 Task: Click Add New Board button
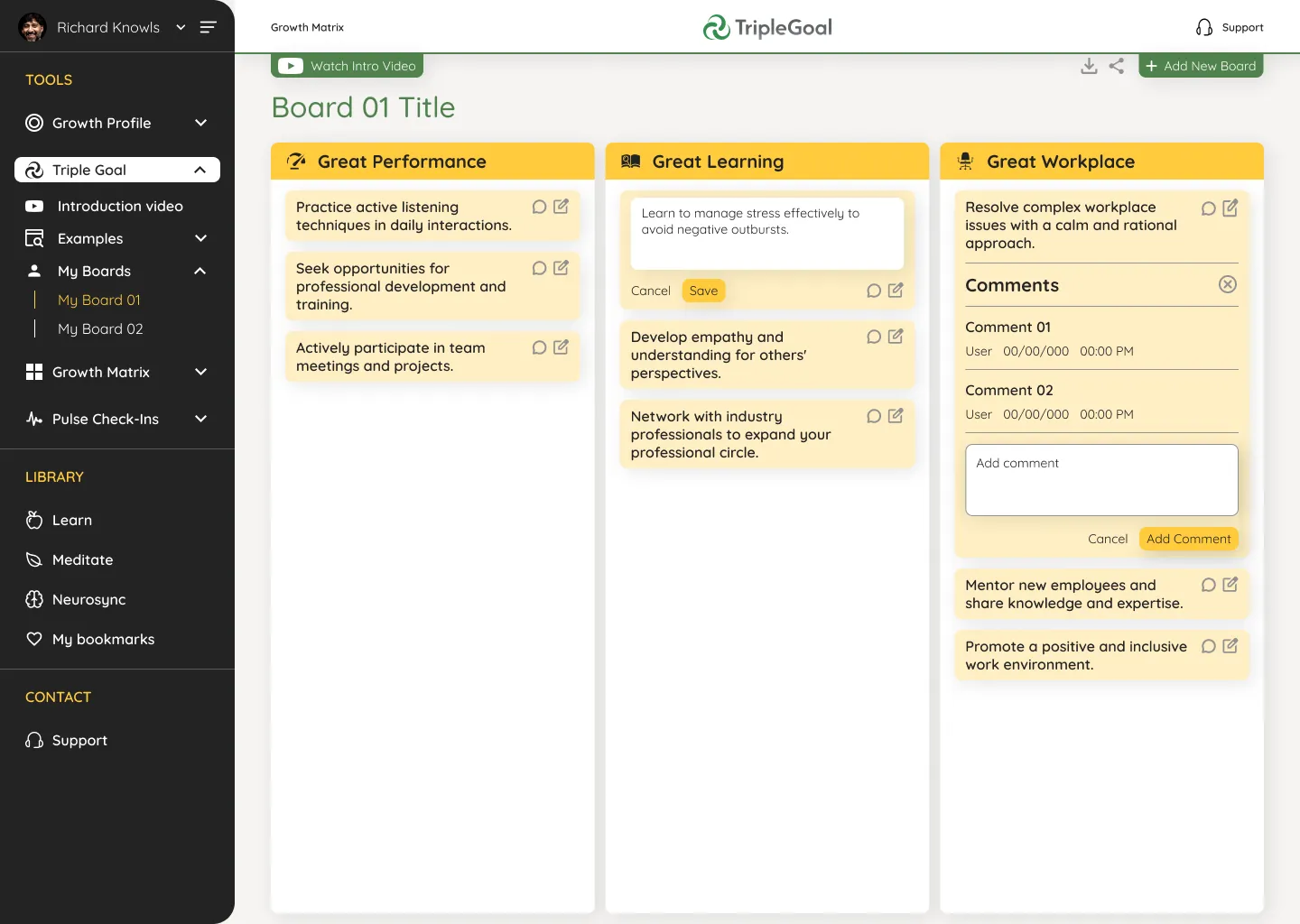pyautogui.click(x=1201, y=66)
